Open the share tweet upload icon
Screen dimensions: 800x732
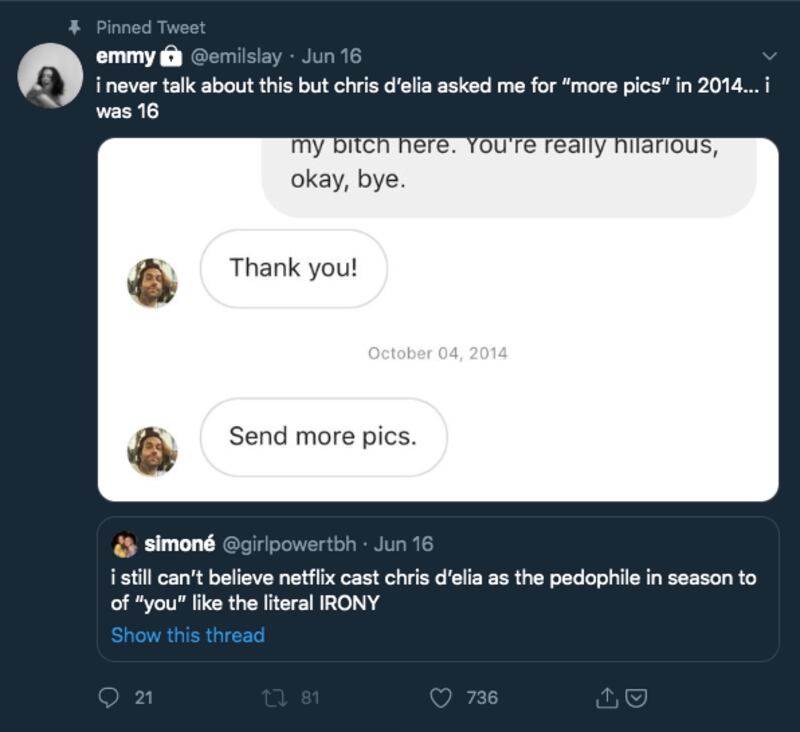pyautogui.click(x=606, y=698)
